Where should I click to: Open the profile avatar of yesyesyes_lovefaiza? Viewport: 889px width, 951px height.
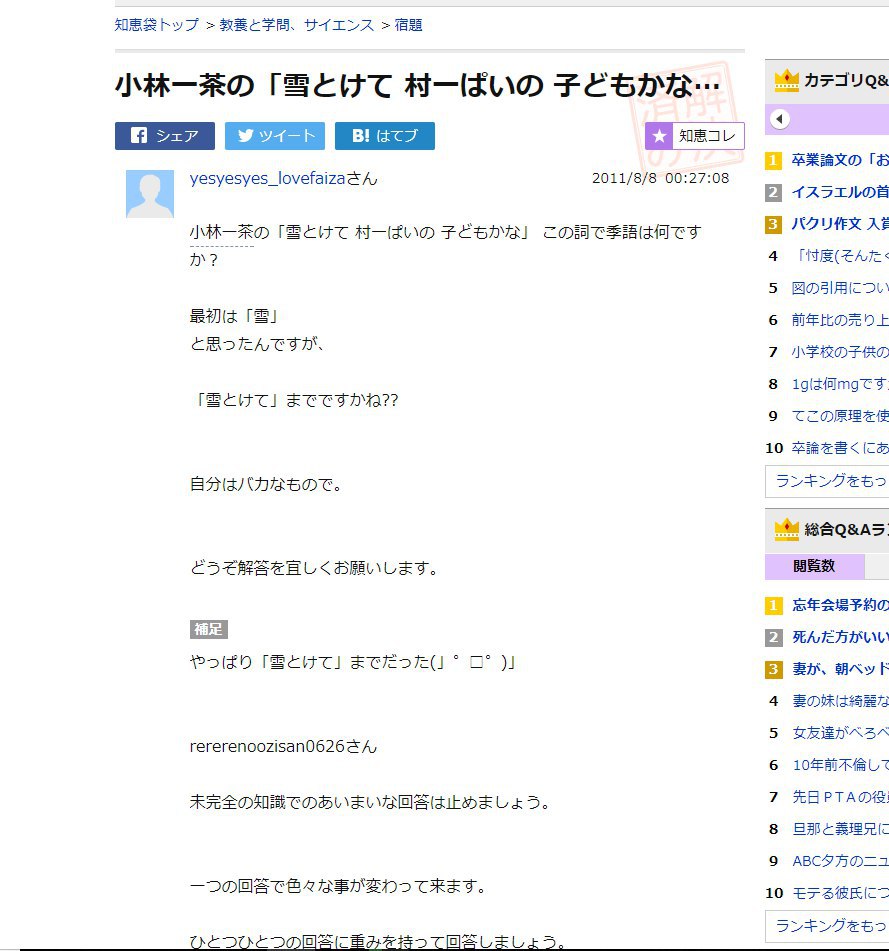150,193
